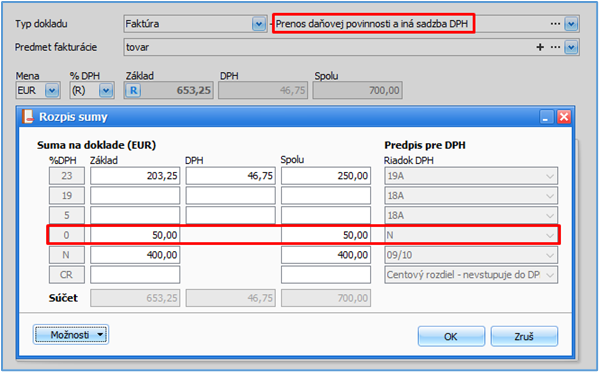Click the Základ field showing 50,00 in row 0

(x=135, y=235)
